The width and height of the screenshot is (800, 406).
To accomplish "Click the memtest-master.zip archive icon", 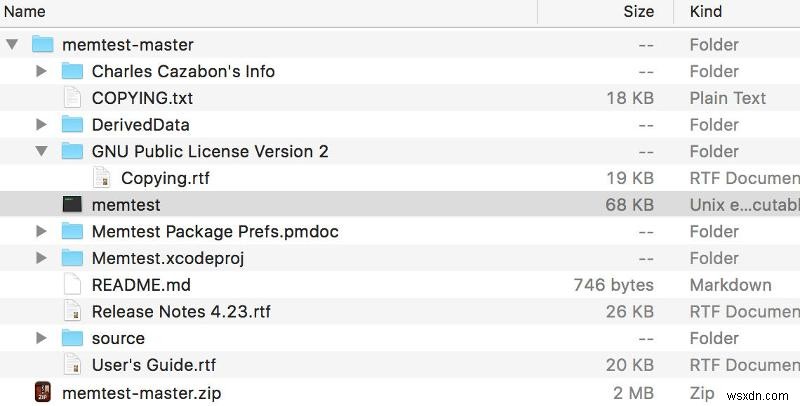I will pos(42,392).
